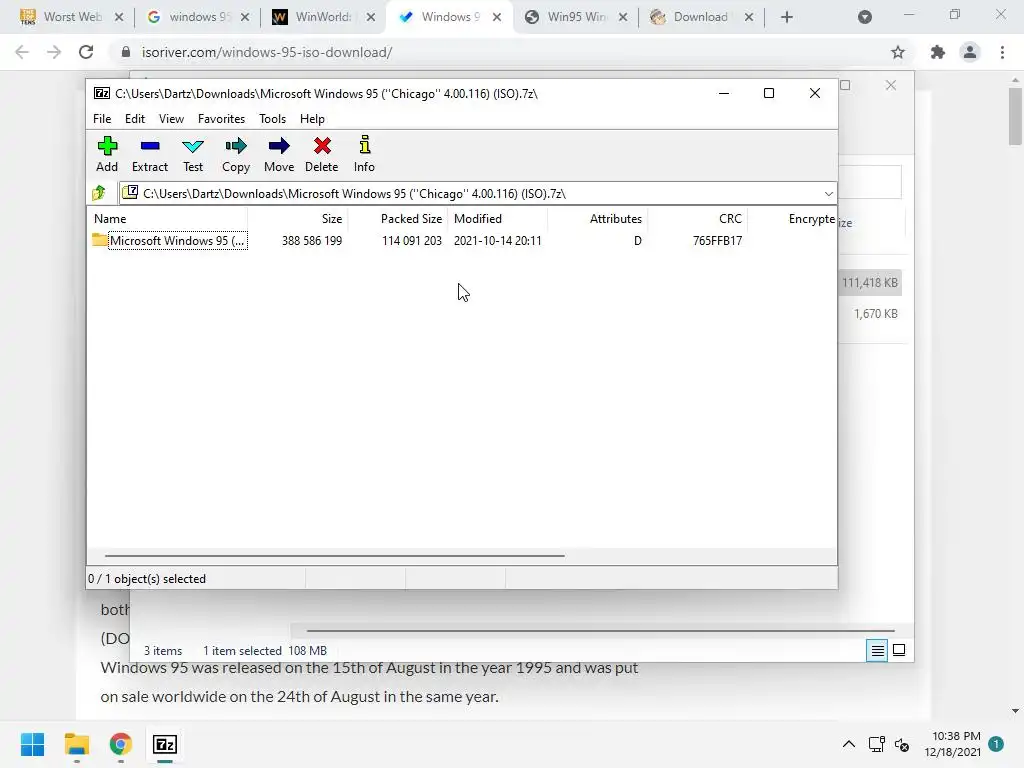Open the notification badge in the taskbar
The image size is (1024, 768).
[996, 744]
